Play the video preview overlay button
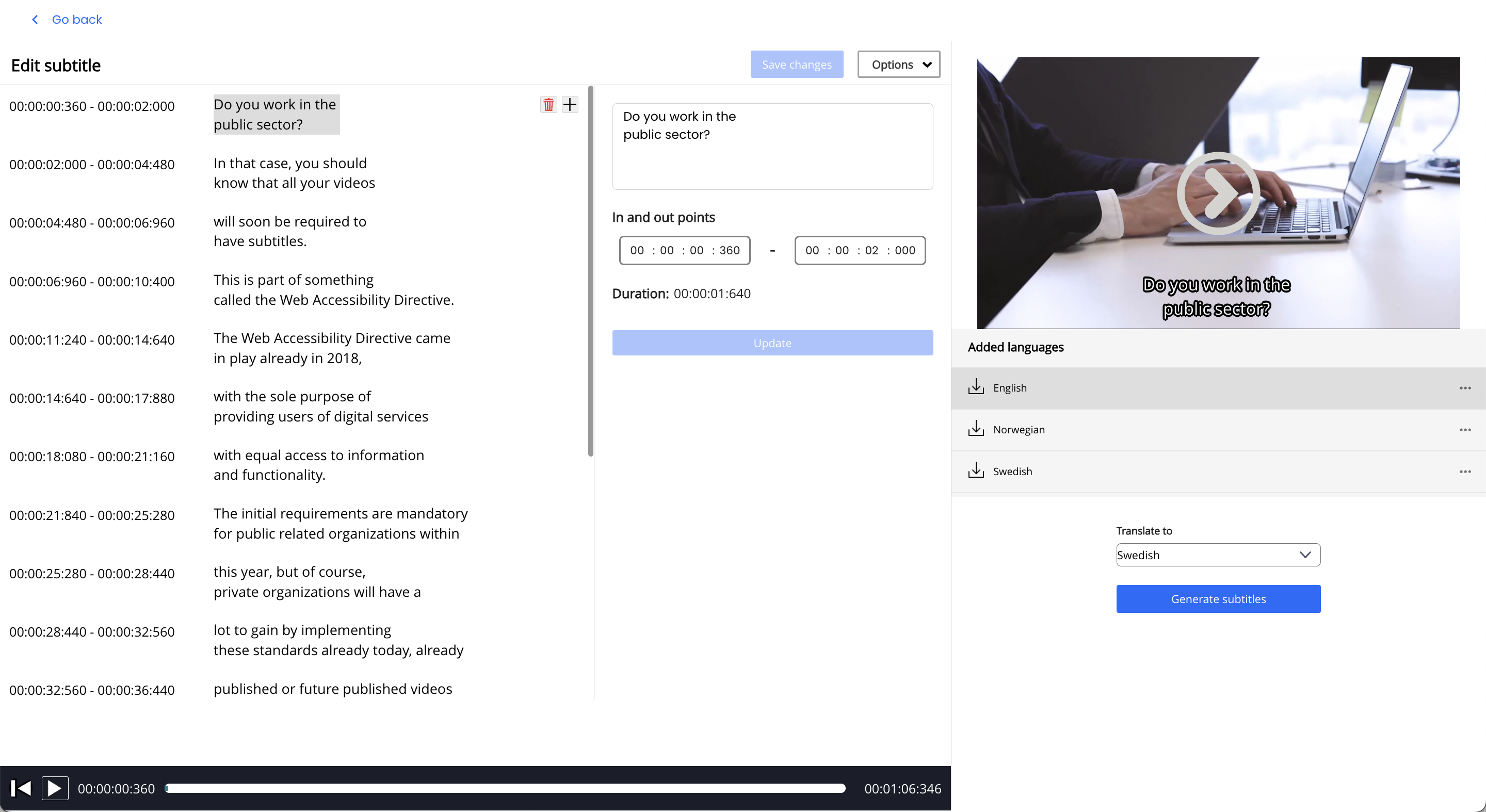This screenshot has width=1486, height=812. point(1218,192)
